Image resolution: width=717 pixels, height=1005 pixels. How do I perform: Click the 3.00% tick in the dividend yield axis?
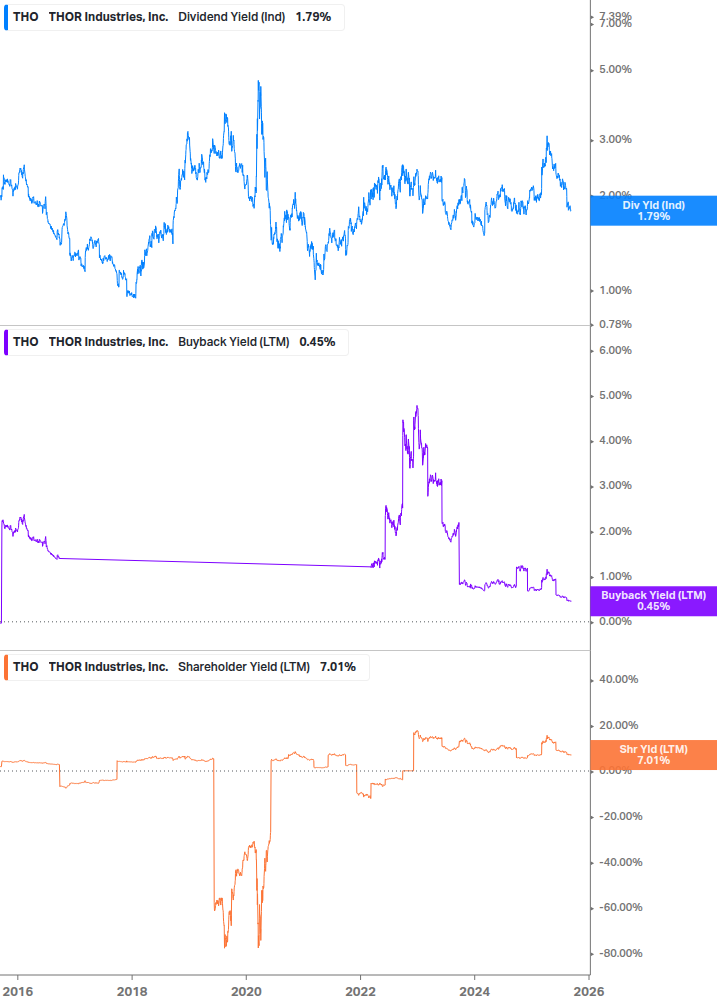(615, 139)
